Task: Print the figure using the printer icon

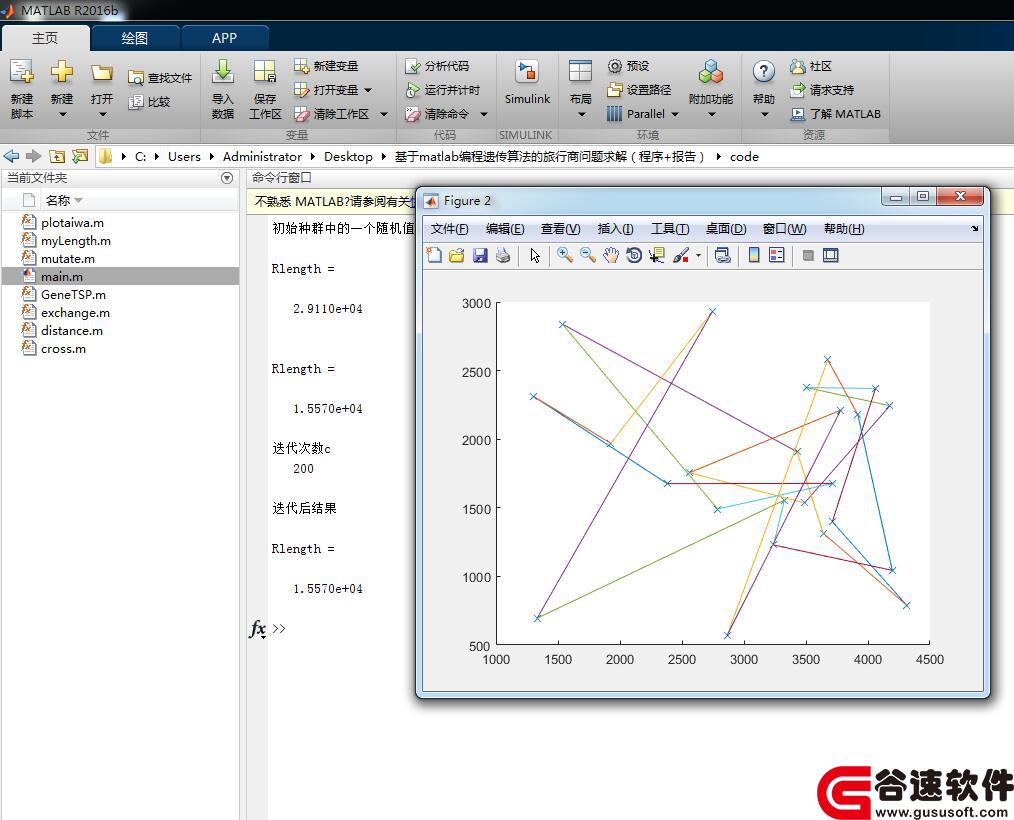Action: pyautogui.click(x=503, y=255)
